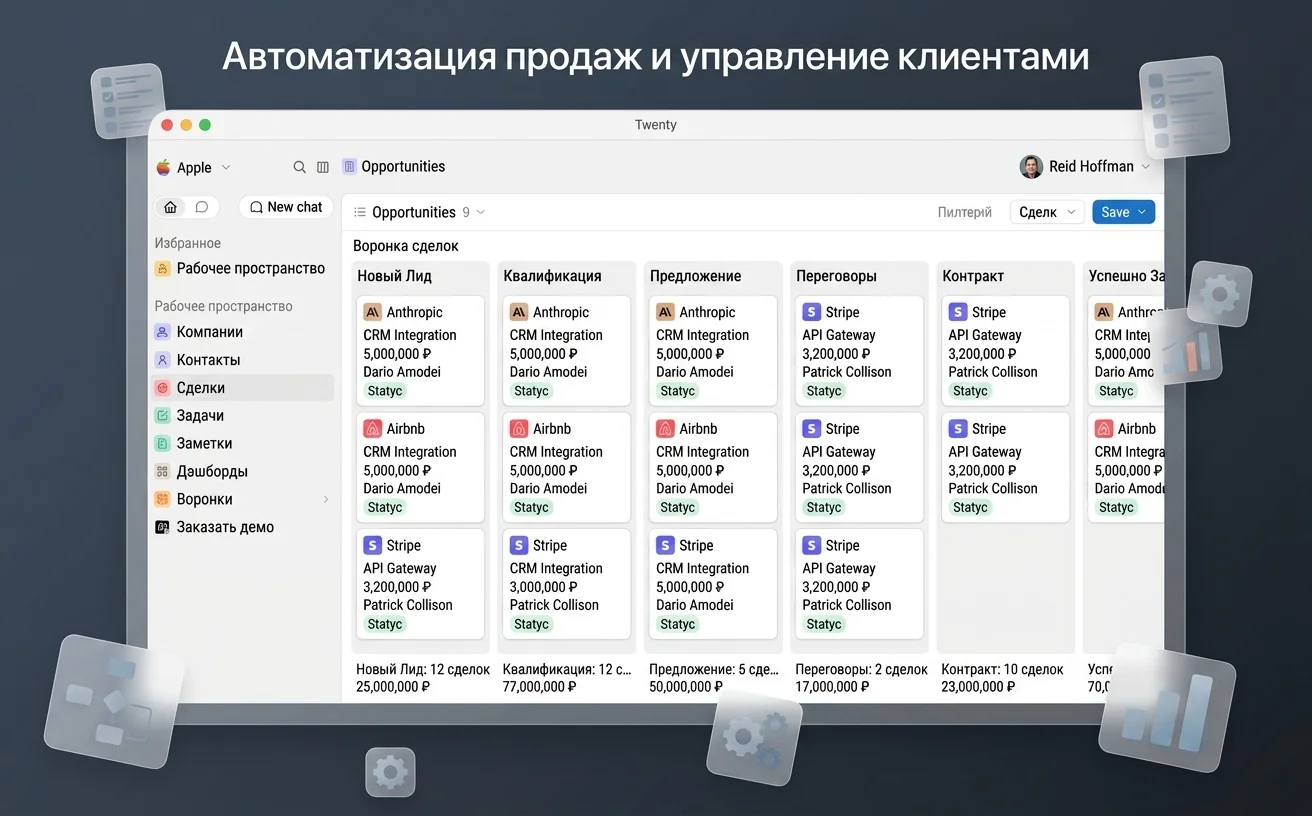Click Anthropic logo in Предложение column

coord(665,312)
